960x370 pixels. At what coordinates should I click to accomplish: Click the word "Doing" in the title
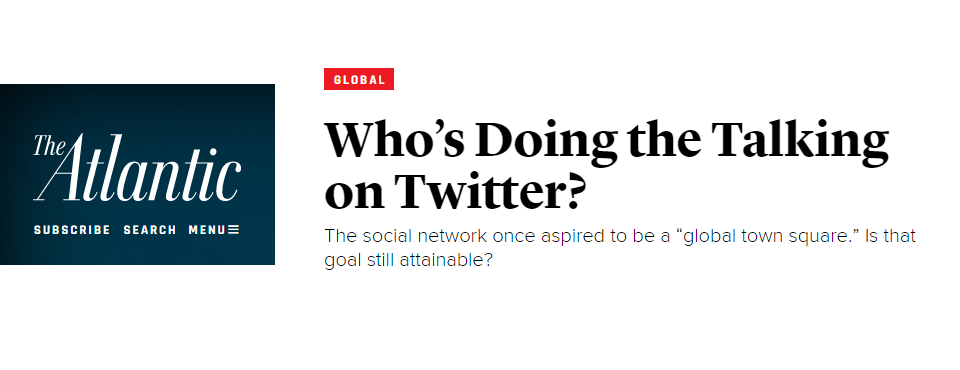pos(546,142)
